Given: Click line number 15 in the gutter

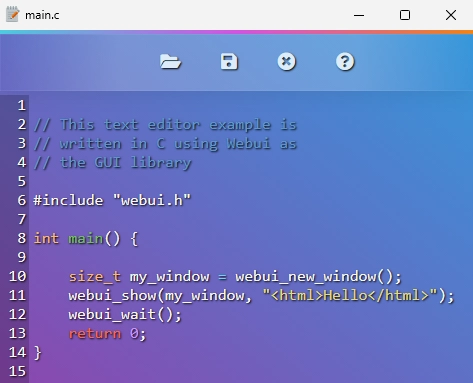Looking at the screenshot, I should coord(17,371).
